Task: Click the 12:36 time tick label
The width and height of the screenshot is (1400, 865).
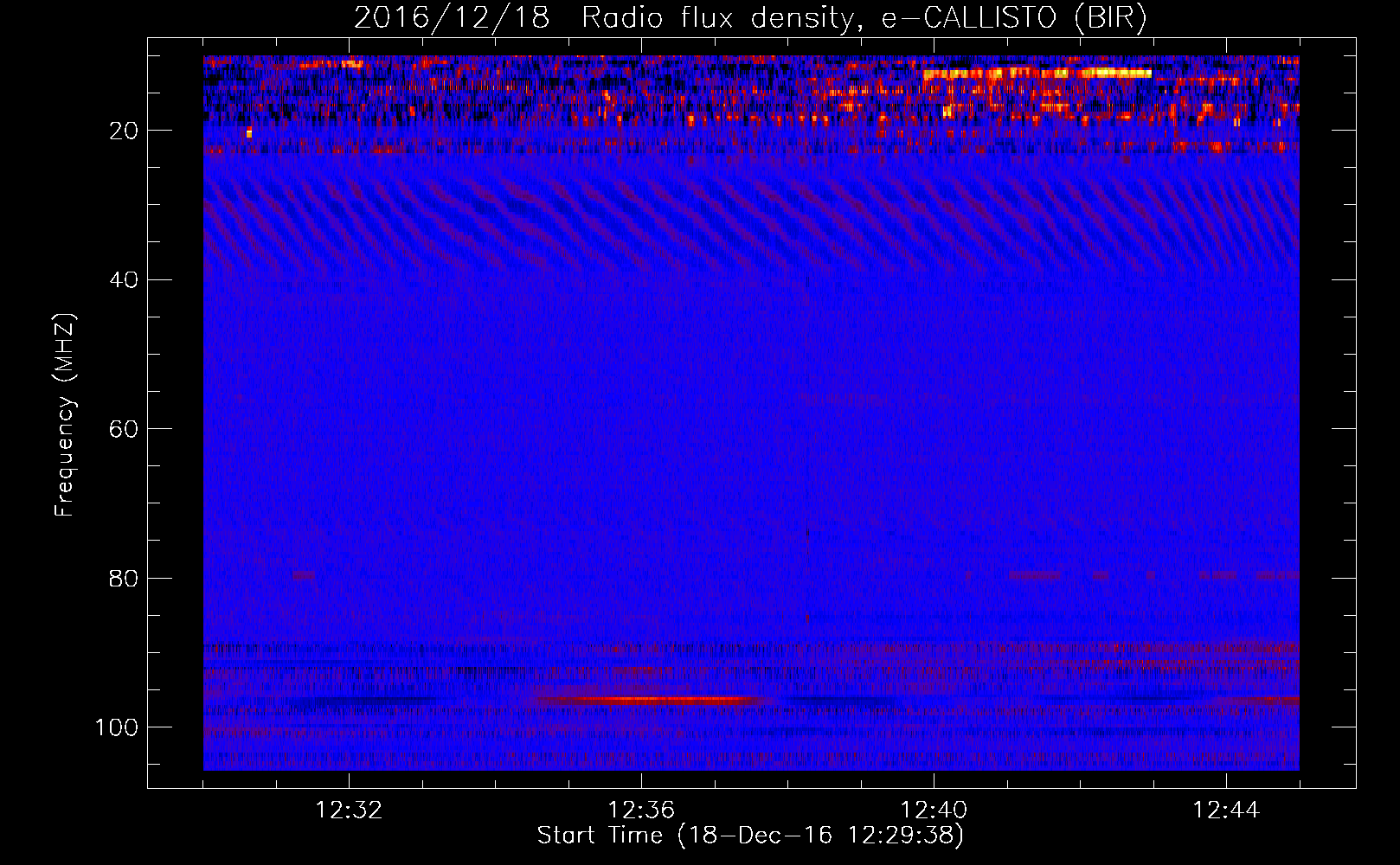Action: [641, 811]
